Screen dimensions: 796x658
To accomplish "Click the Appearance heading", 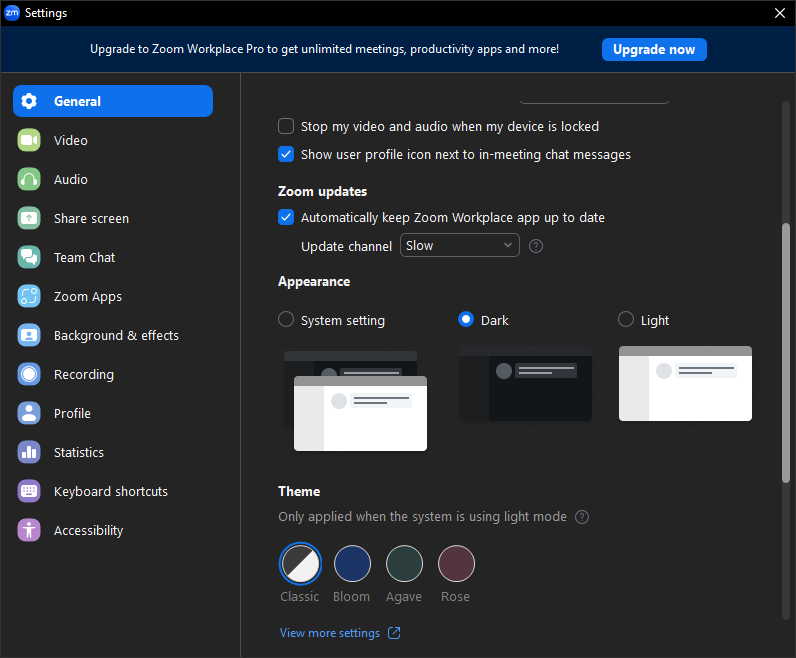I will 314,281.
